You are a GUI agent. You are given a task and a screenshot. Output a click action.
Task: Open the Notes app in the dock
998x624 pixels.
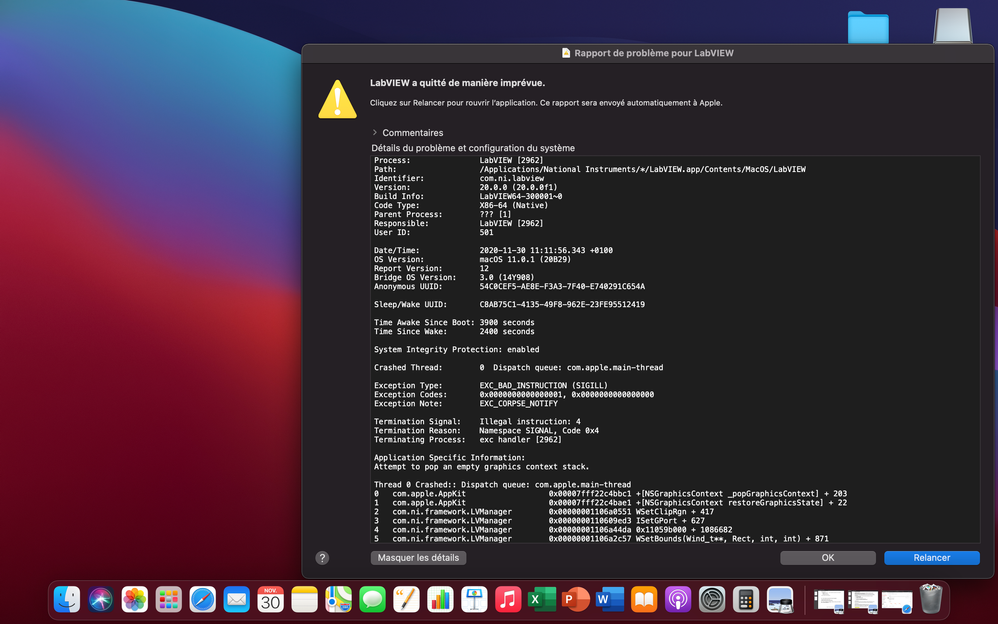pyautogui.click(x=304, y=599)
